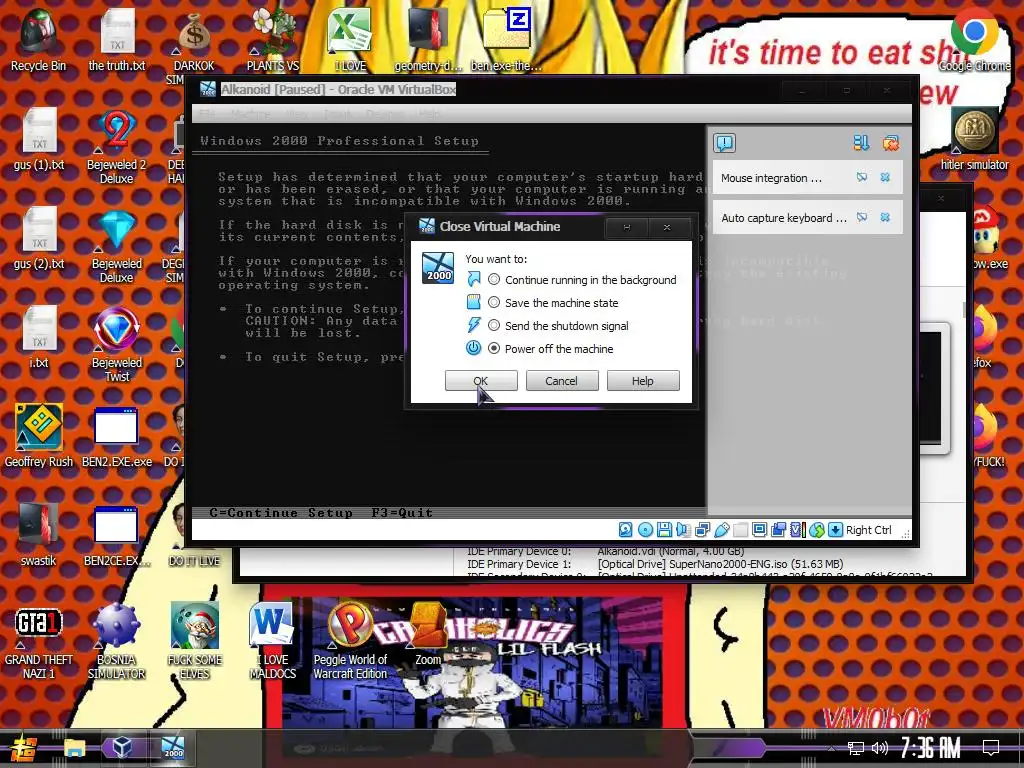Click optical drive status bar icon
This screenshot has width=1024, height=768.
645,530
